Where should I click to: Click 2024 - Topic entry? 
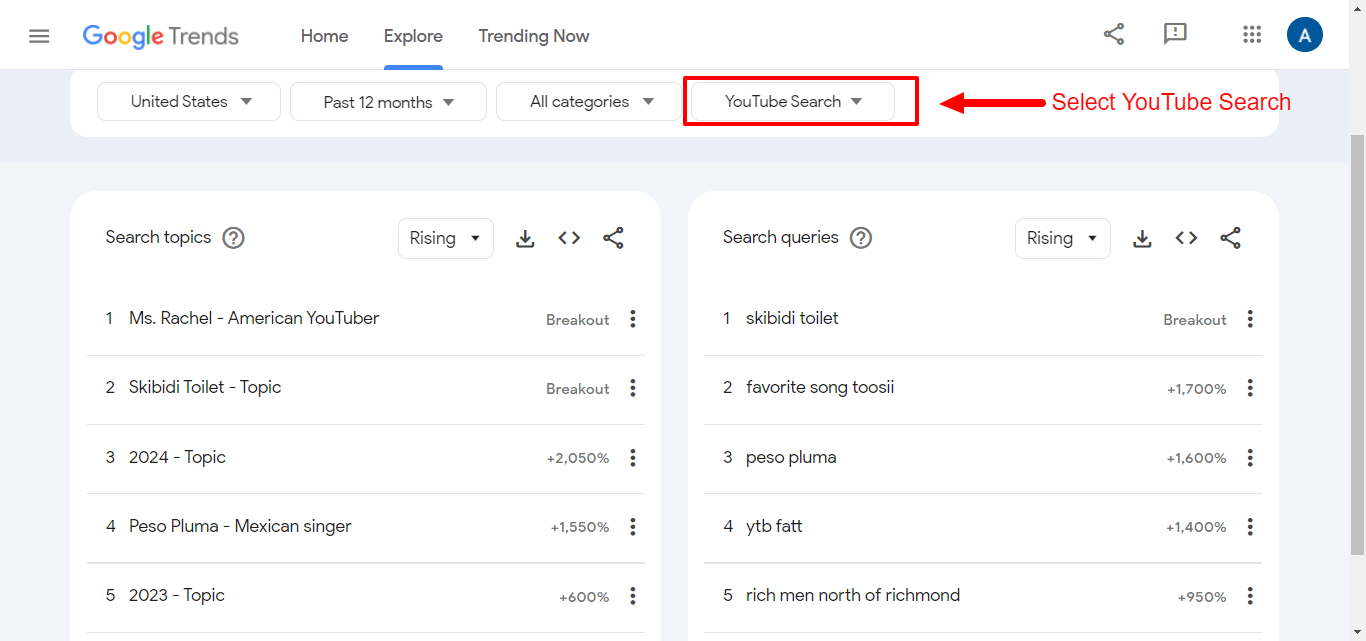(x=177, y=457)
